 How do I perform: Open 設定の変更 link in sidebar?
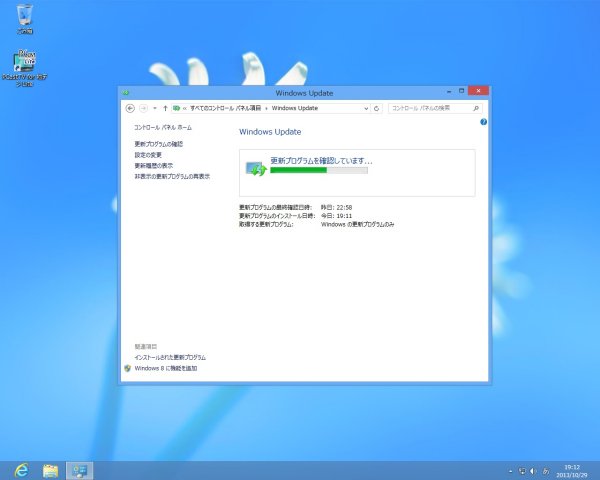click(148, 155)
